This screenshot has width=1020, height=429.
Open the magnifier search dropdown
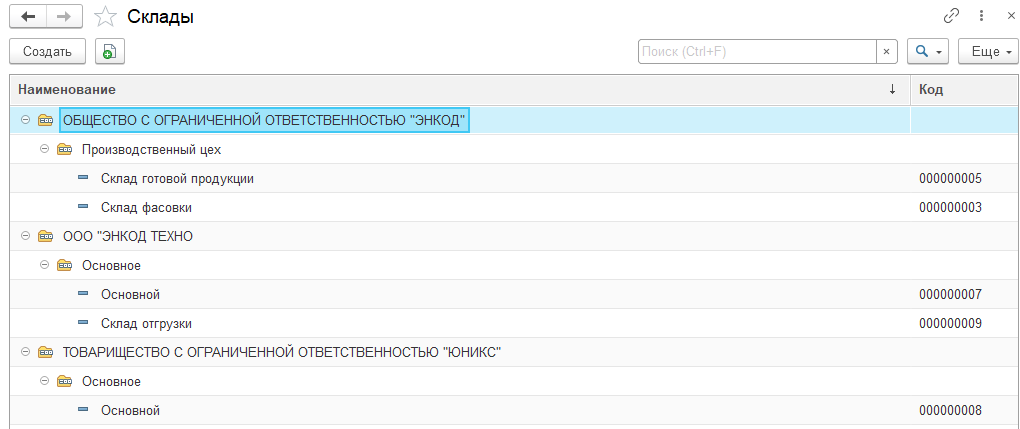coord(927,52)
